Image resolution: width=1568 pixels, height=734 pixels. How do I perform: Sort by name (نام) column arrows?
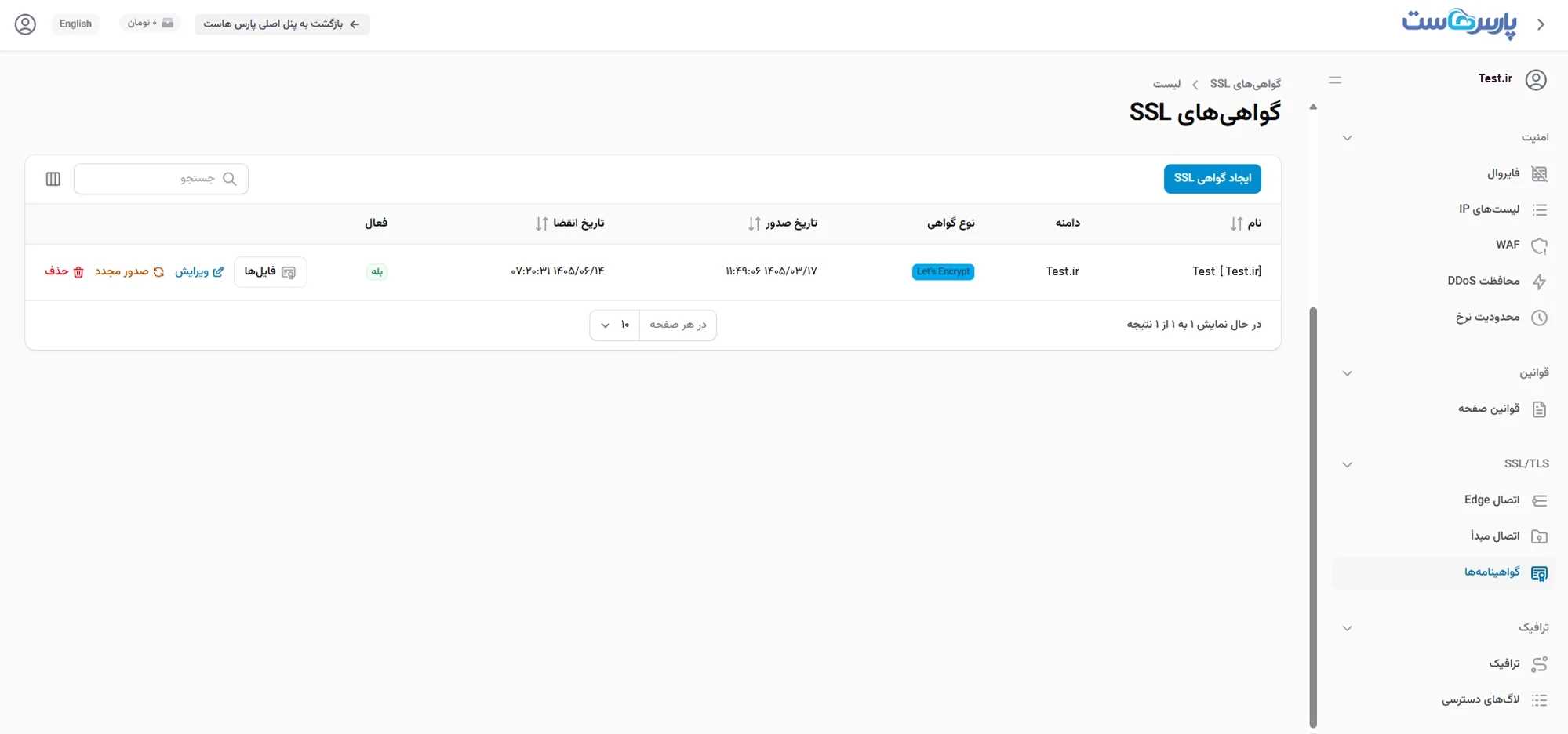pos(1237,223)
